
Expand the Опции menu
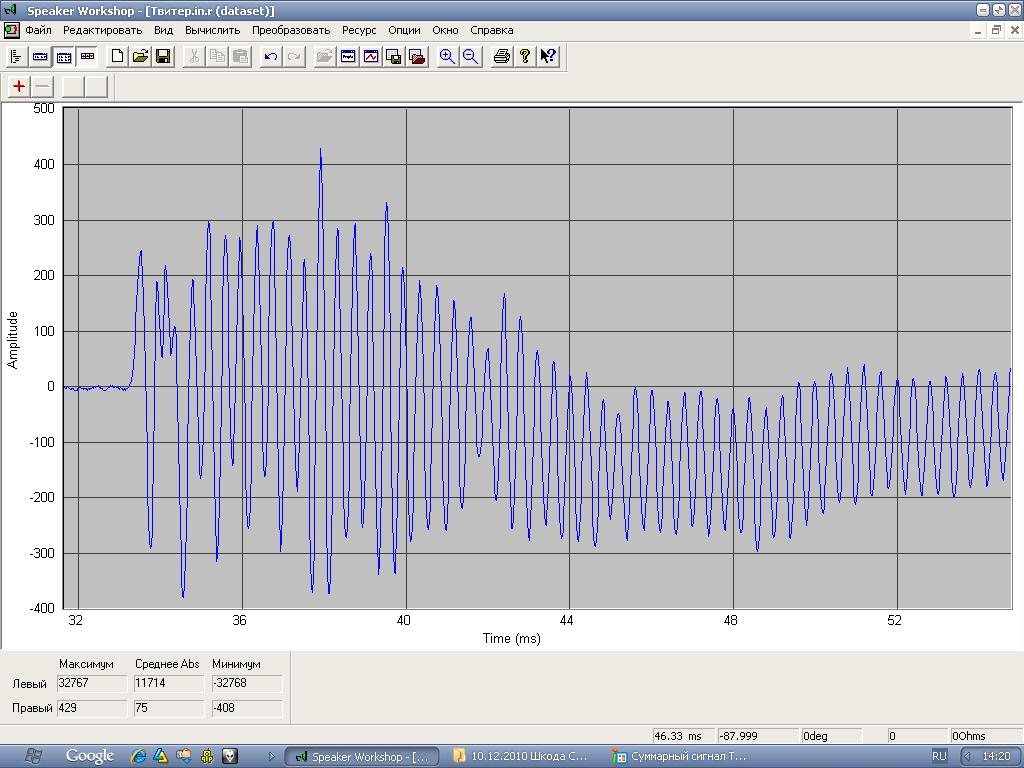[x=404, y=30]
